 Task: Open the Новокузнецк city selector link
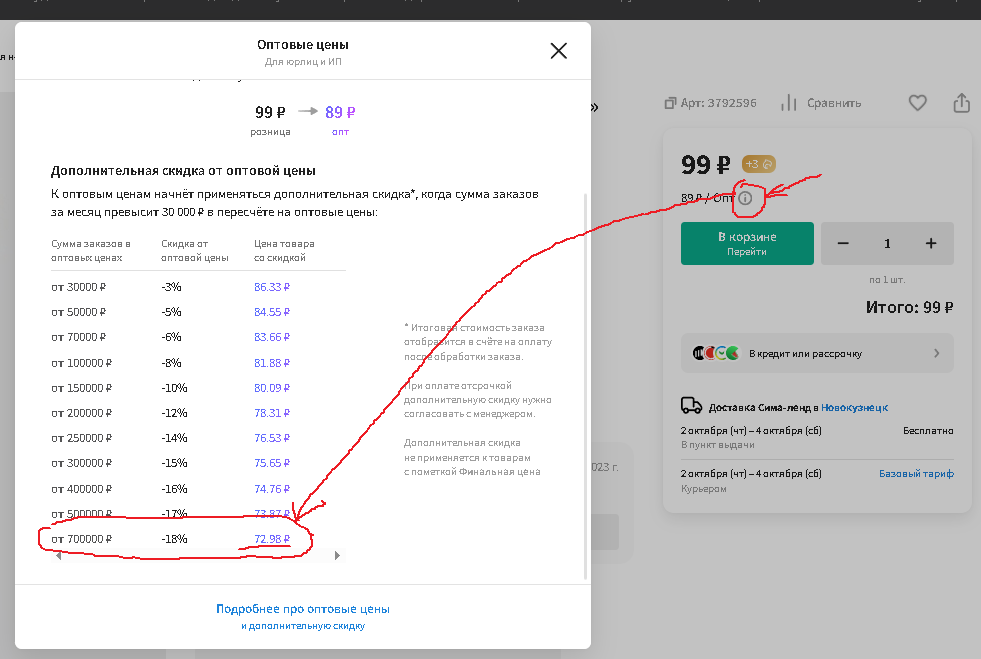(854, 407)
